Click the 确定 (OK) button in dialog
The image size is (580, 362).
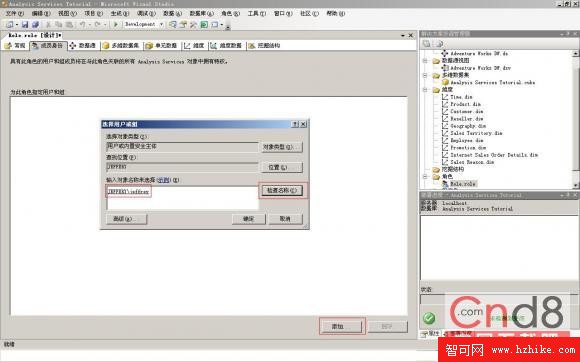249,219
